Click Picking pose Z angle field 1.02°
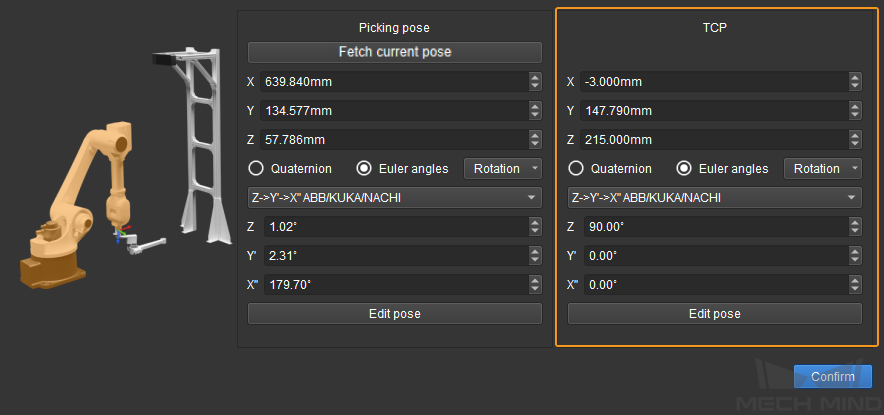 point(390,227)
